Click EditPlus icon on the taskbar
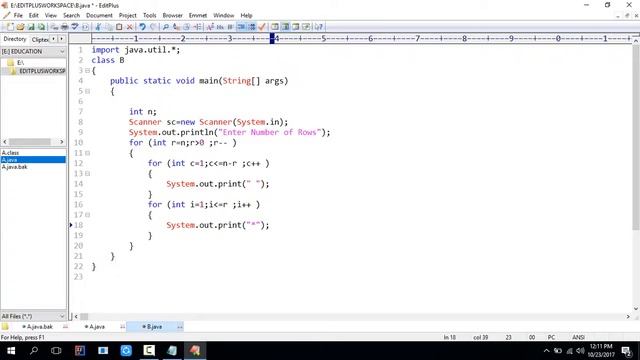 point(195,351)
